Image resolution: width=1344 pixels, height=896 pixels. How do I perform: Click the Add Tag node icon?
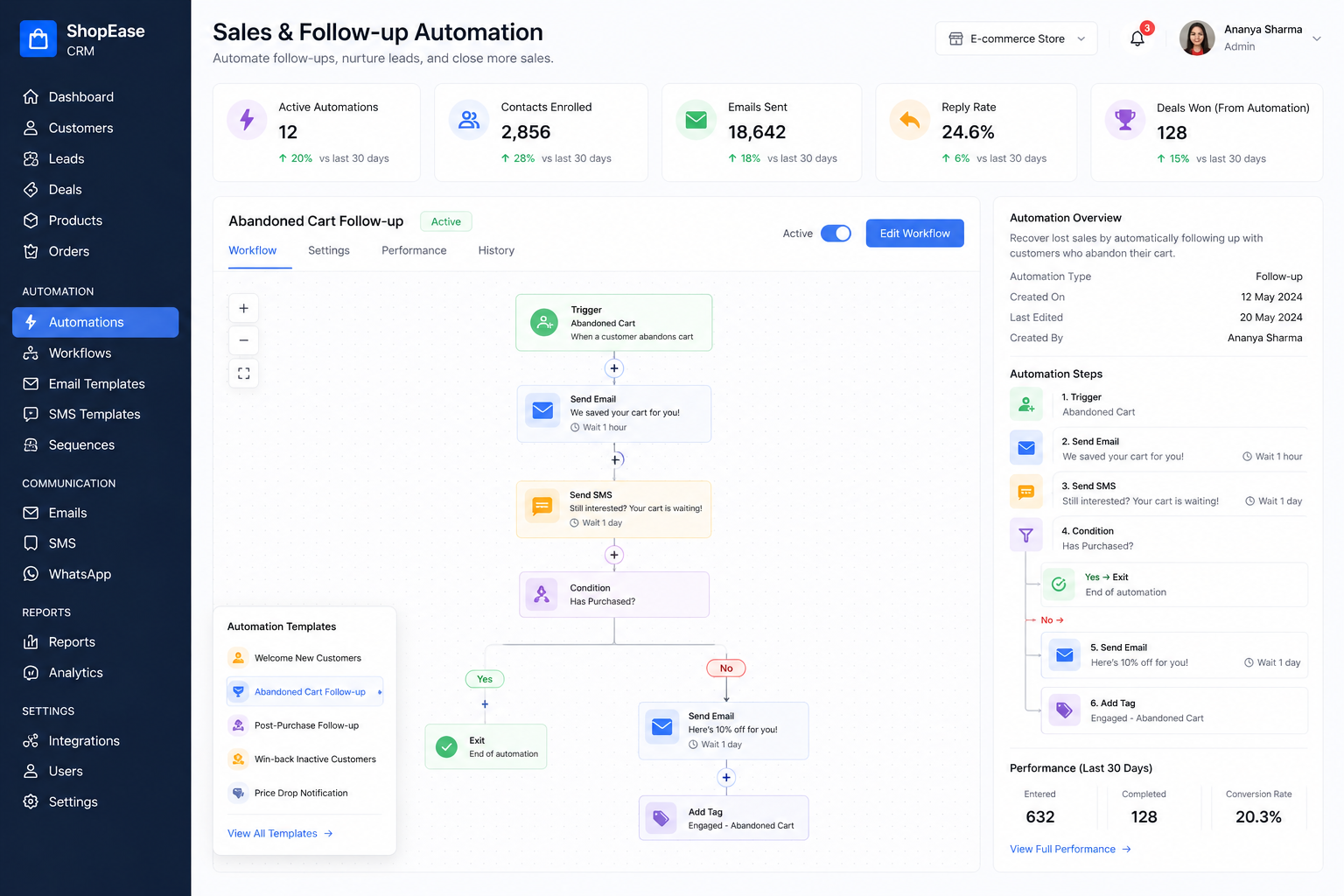click(x=661, y=818)
